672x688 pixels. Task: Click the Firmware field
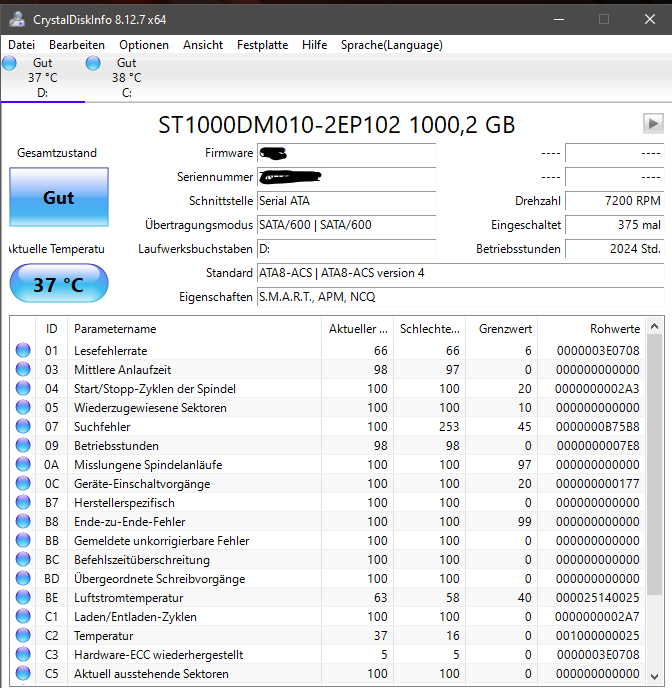(x=347, y=153)
